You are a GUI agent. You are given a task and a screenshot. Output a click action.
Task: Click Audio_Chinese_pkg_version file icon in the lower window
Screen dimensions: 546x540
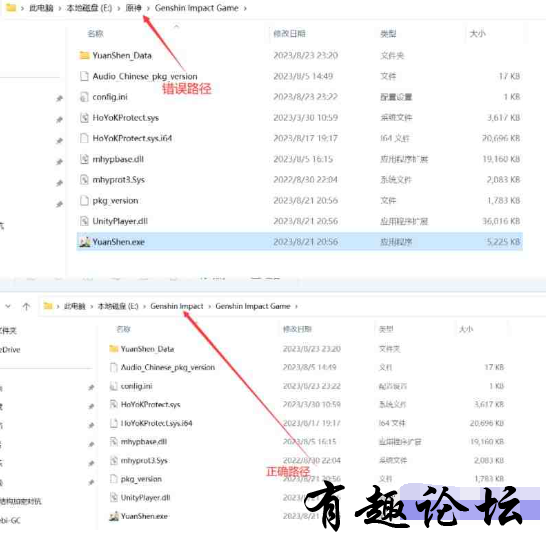pyautogui.click(x=114, y=367)
